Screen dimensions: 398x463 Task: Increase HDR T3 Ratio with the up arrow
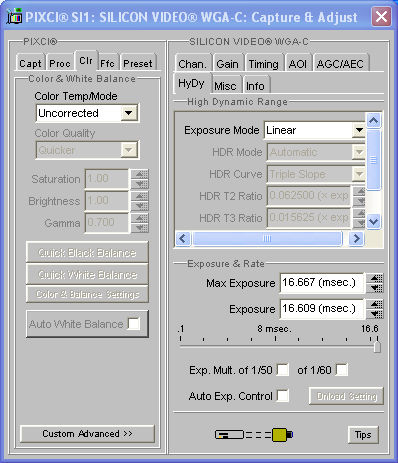(x=359, y=213)
